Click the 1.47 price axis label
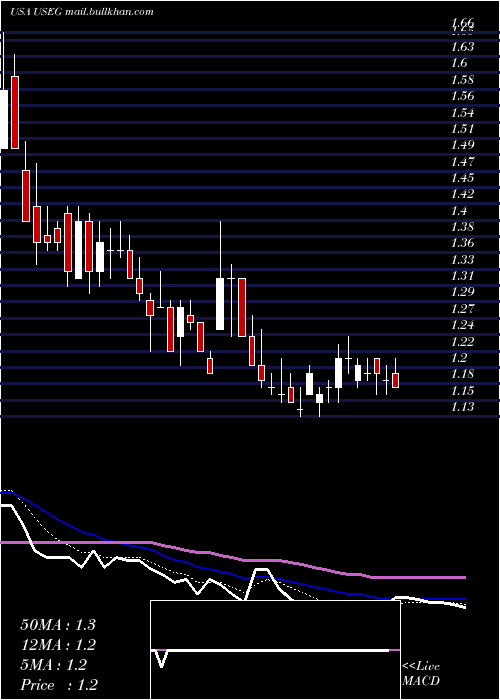 pyautogui.click(x=462, y=161)
